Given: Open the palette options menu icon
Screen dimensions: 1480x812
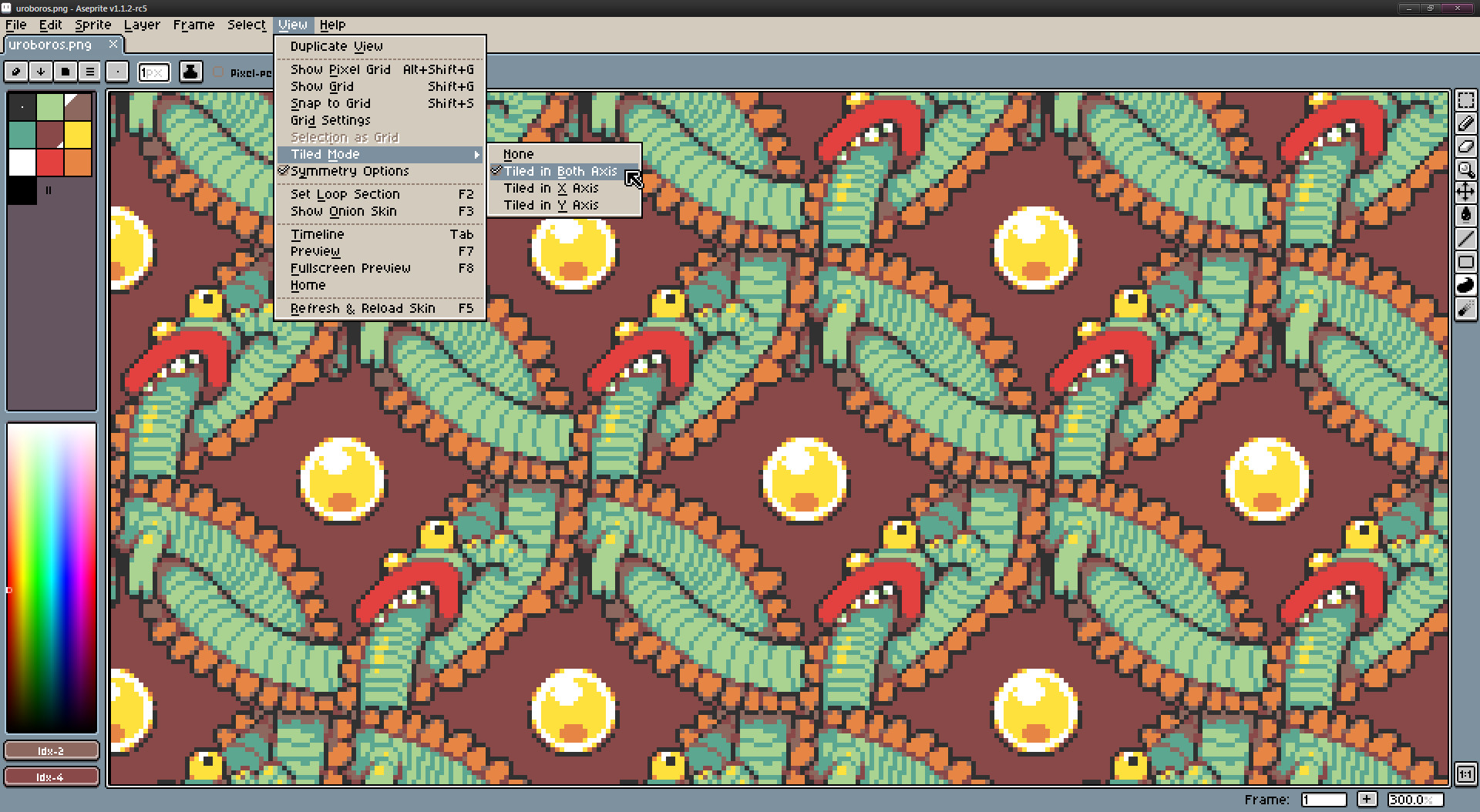Looking at the screenshot, I should pyautogui.click(x=89, y=72).
